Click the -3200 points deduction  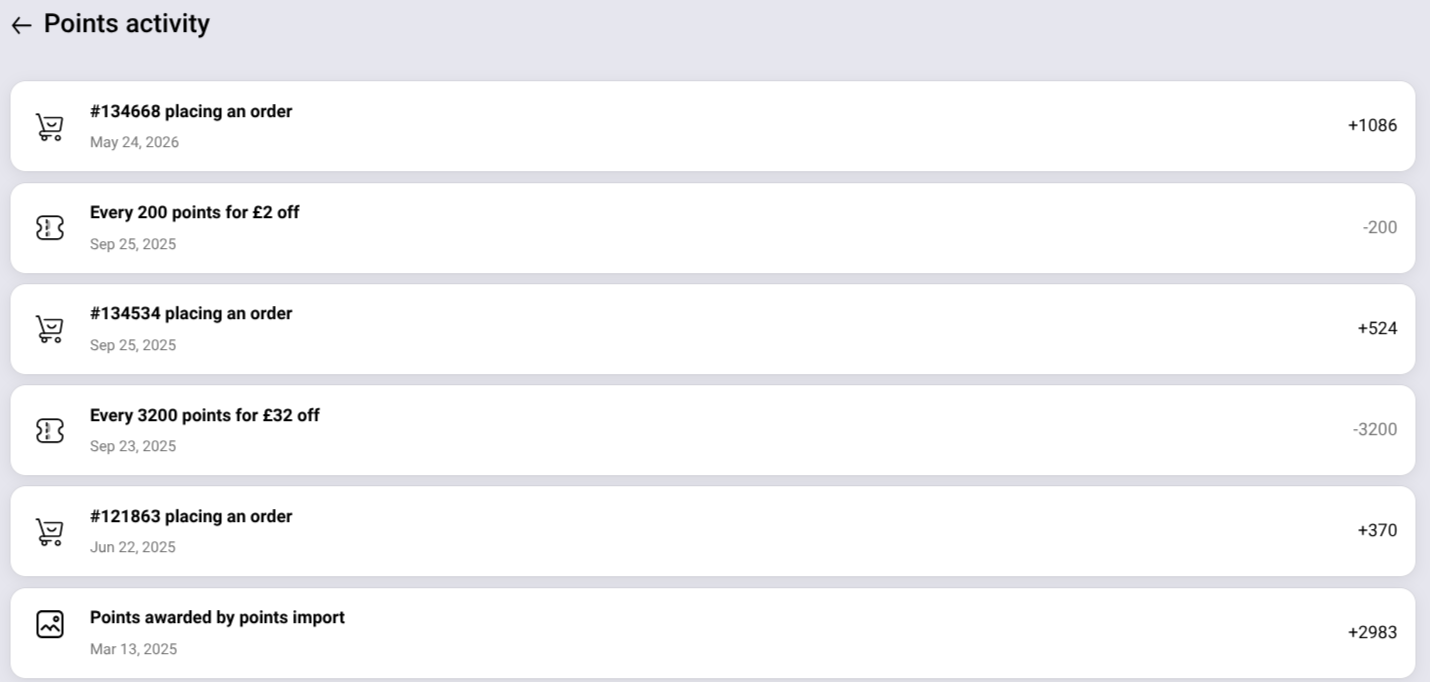pos(1375,430)
